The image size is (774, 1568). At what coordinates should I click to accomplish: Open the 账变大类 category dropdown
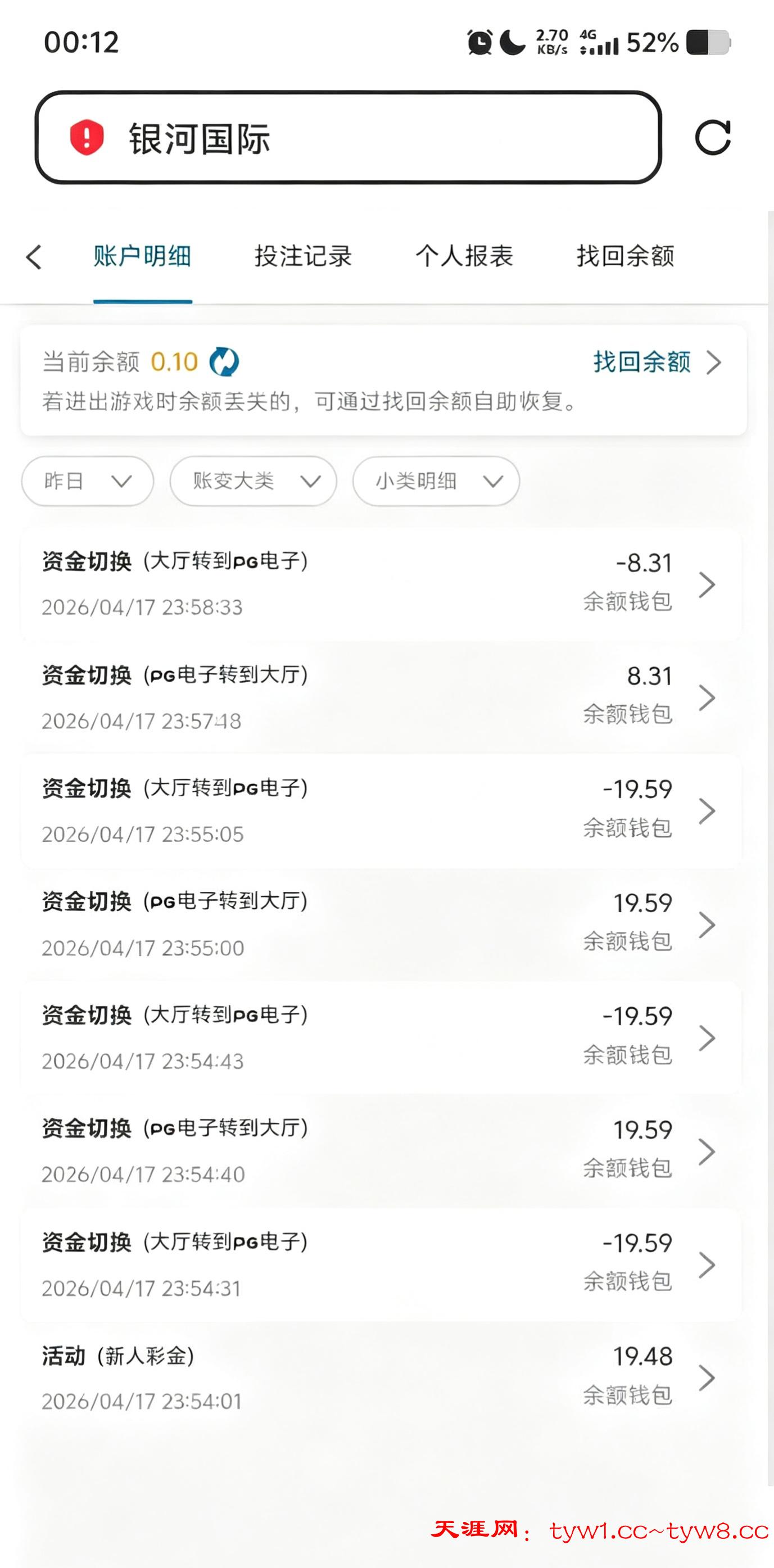tap(254, 481)
